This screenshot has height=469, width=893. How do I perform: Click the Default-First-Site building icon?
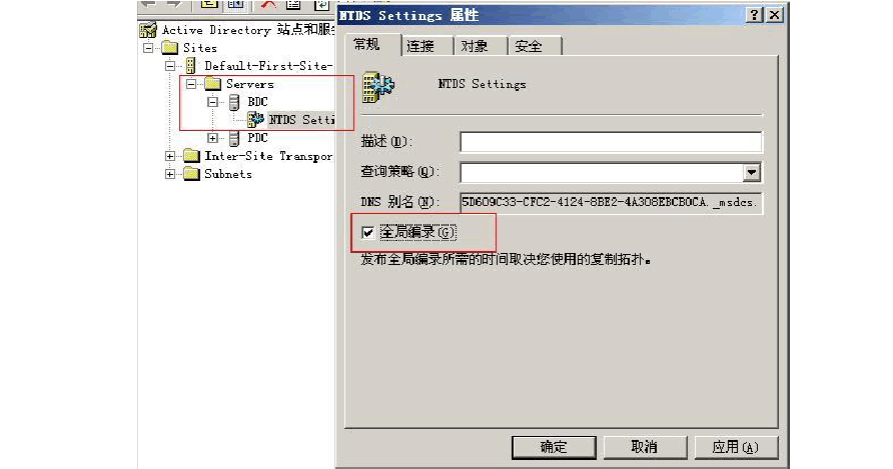(191, 66)
